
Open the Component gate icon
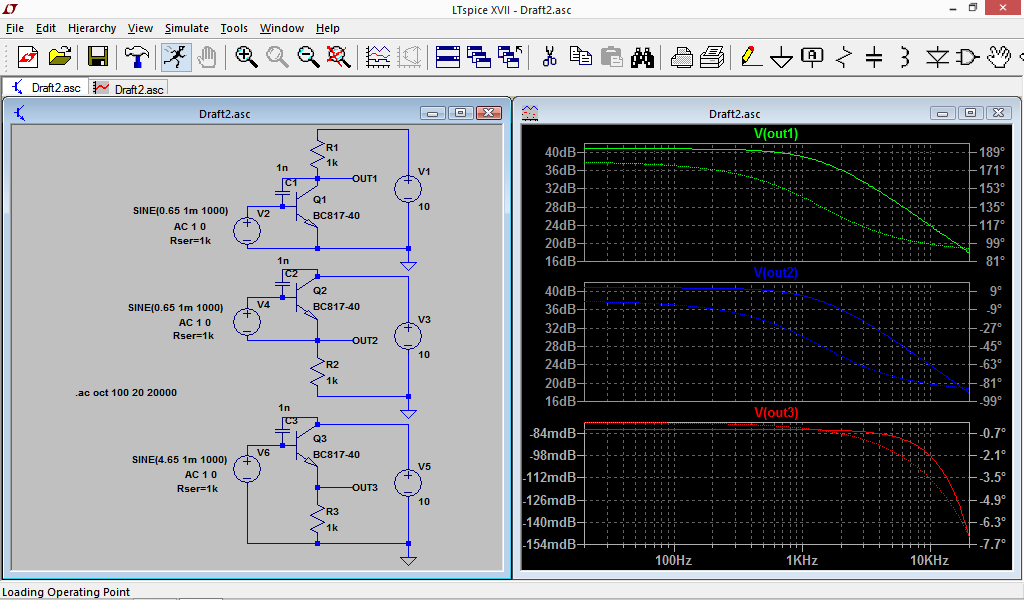point(967,57)
